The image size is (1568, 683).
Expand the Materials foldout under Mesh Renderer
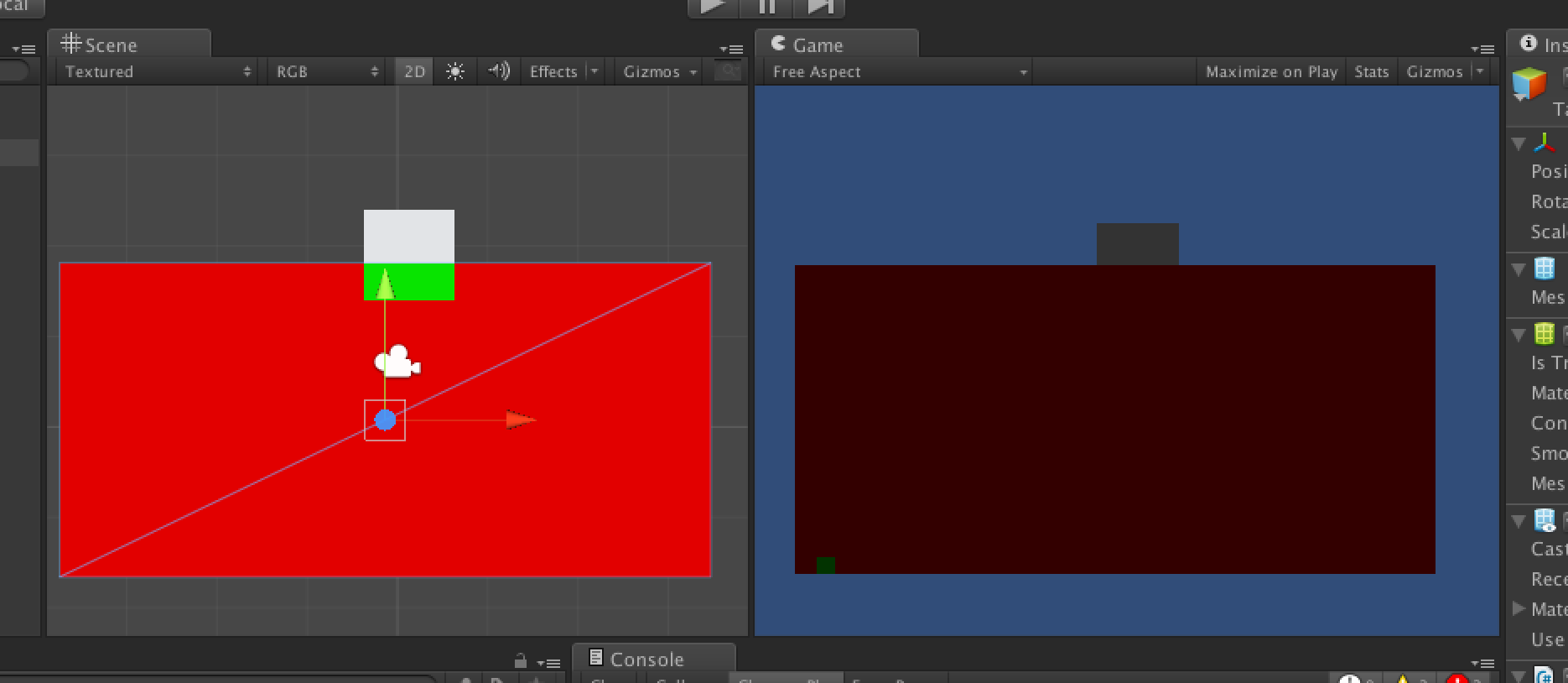click(1519, 608)
